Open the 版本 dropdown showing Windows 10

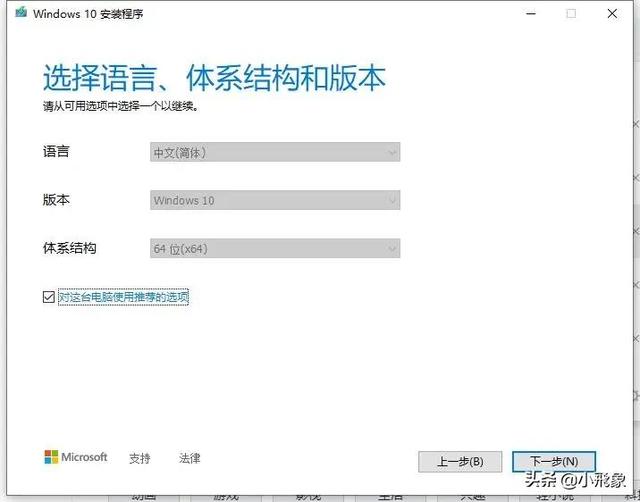pos(275,200)
